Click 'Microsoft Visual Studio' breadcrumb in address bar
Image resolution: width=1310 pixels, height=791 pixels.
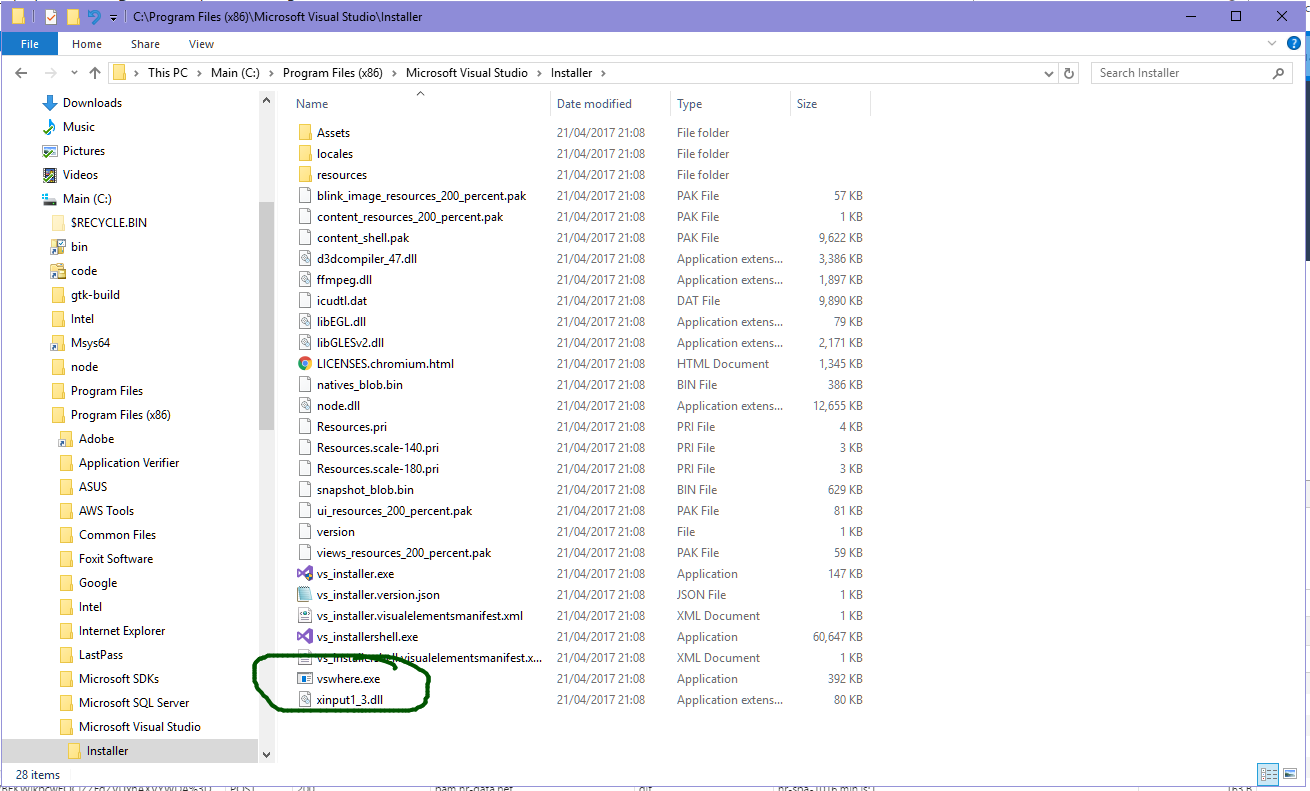467,73
